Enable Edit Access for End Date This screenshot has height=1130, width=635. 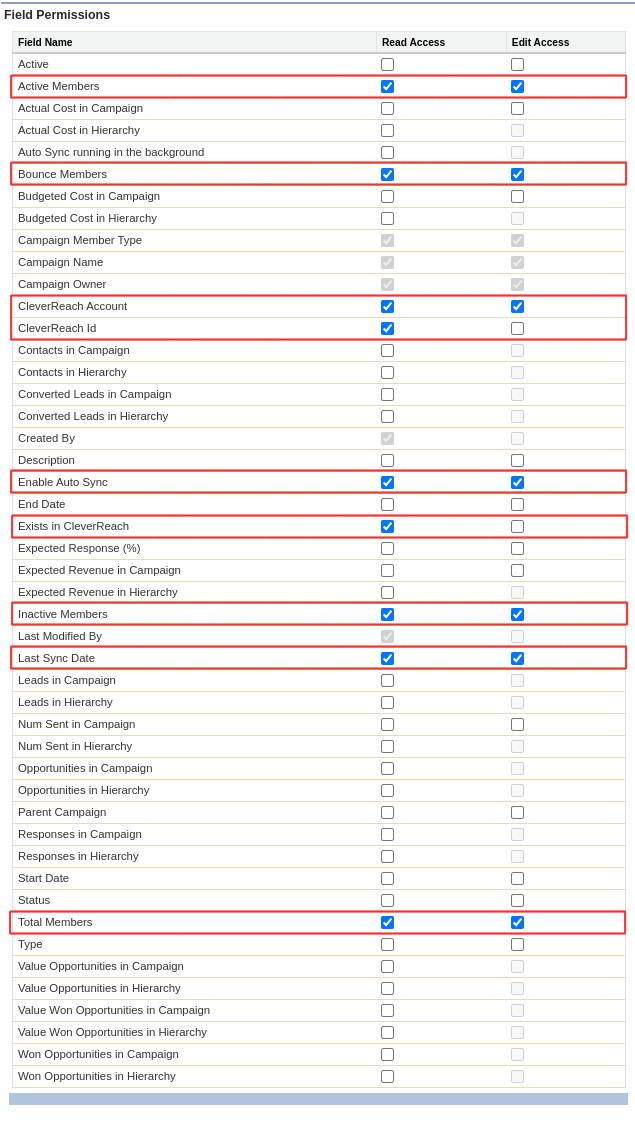(518, 504)
